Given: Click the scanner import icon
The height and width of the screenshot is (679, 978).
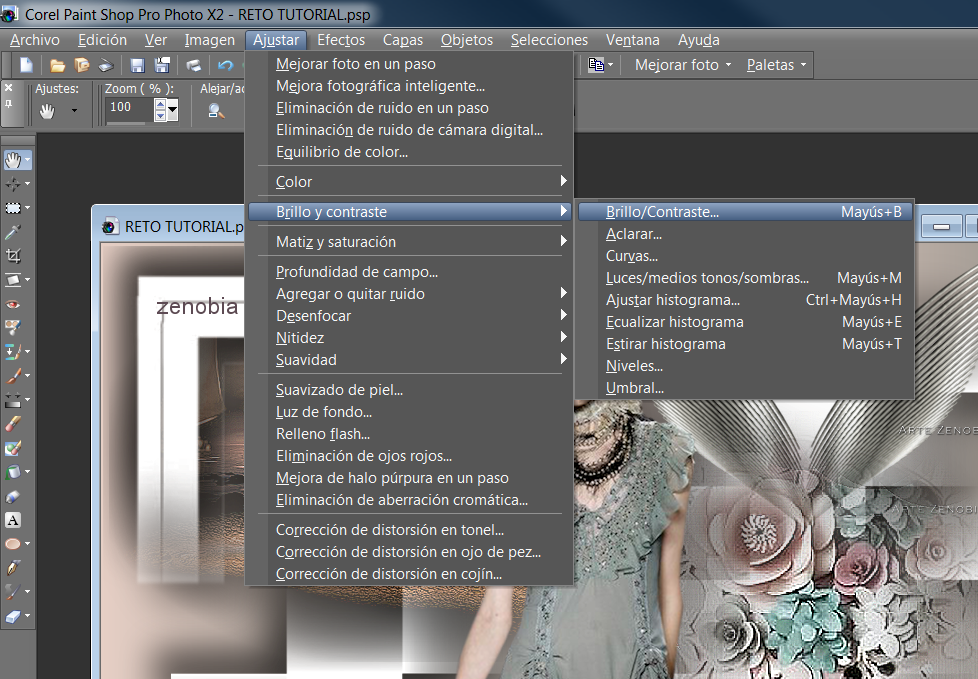Looking at the screenshot, I should click(106, 65).
